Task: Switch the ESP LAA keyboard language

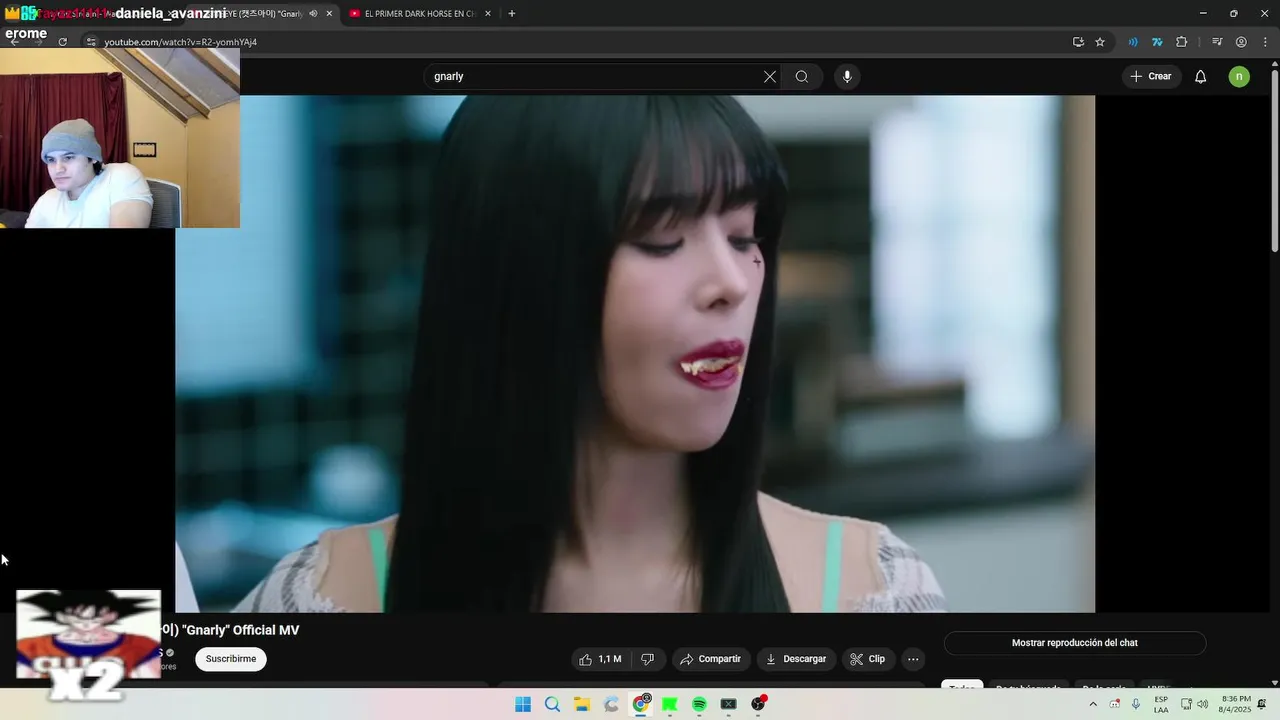Action: click(x=1161, y=704)
